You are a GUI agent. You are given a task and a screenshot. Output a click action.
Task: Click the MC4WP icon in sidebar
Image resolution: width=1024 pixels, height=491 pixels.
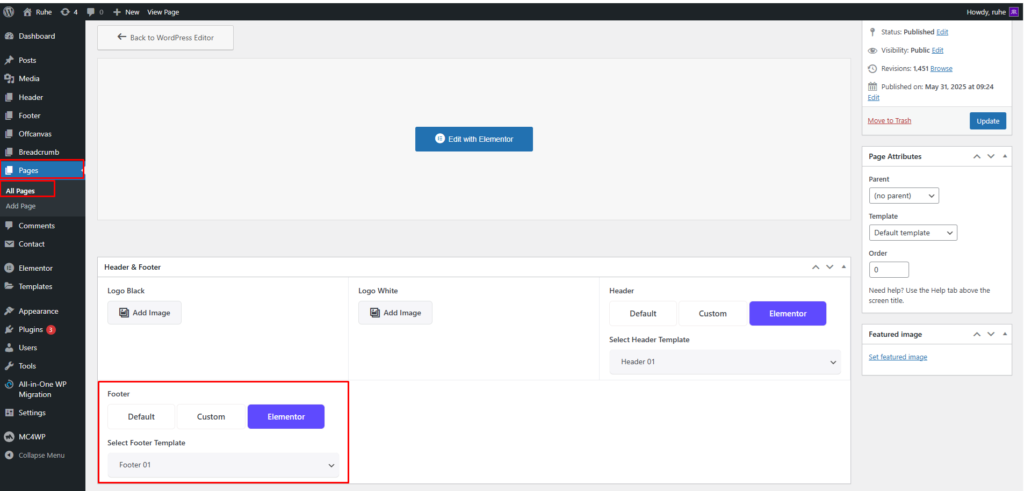pos(9,437)
